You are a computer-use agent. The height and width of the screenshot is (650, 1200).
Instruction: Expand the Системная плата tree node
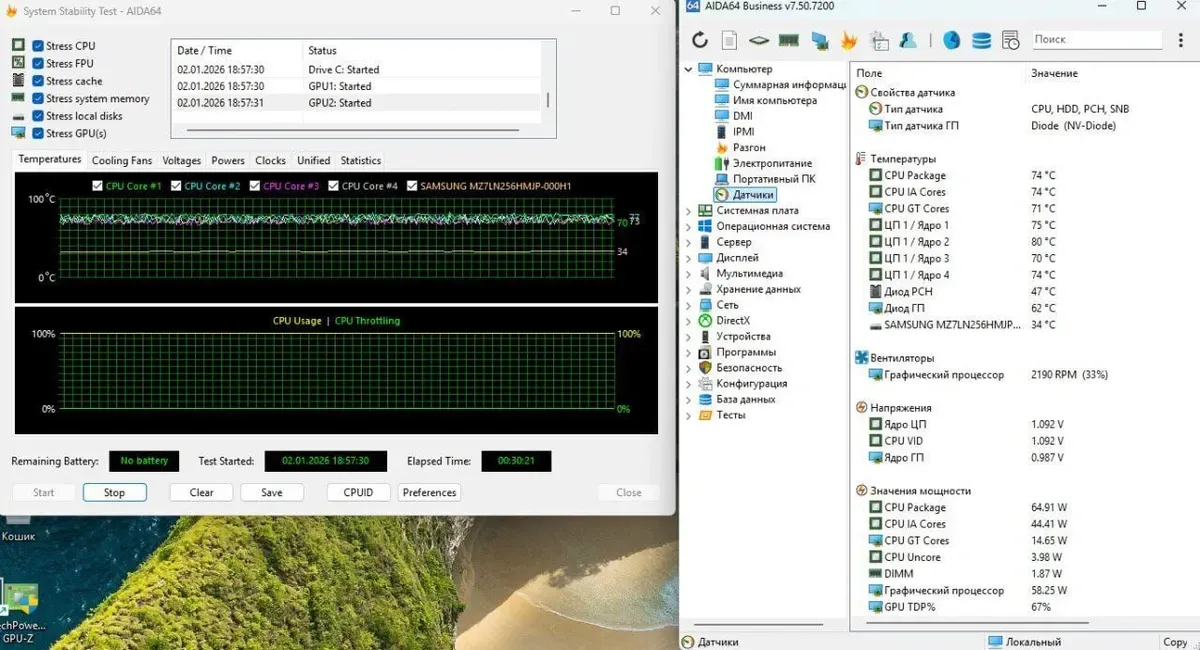(688, 211)
